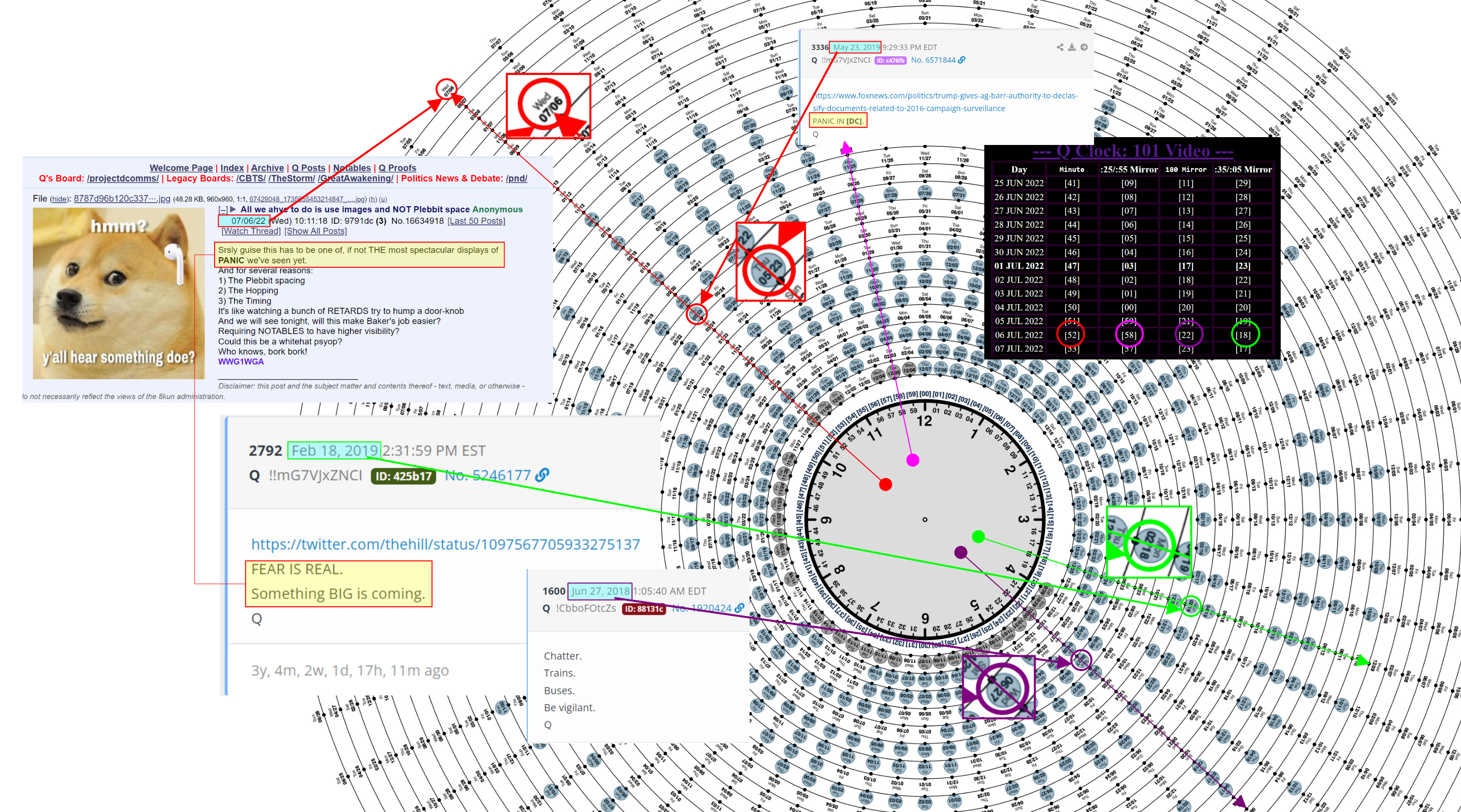Open file link 8787d96b120c337….jpg
1461x812 pixels.
122,198
